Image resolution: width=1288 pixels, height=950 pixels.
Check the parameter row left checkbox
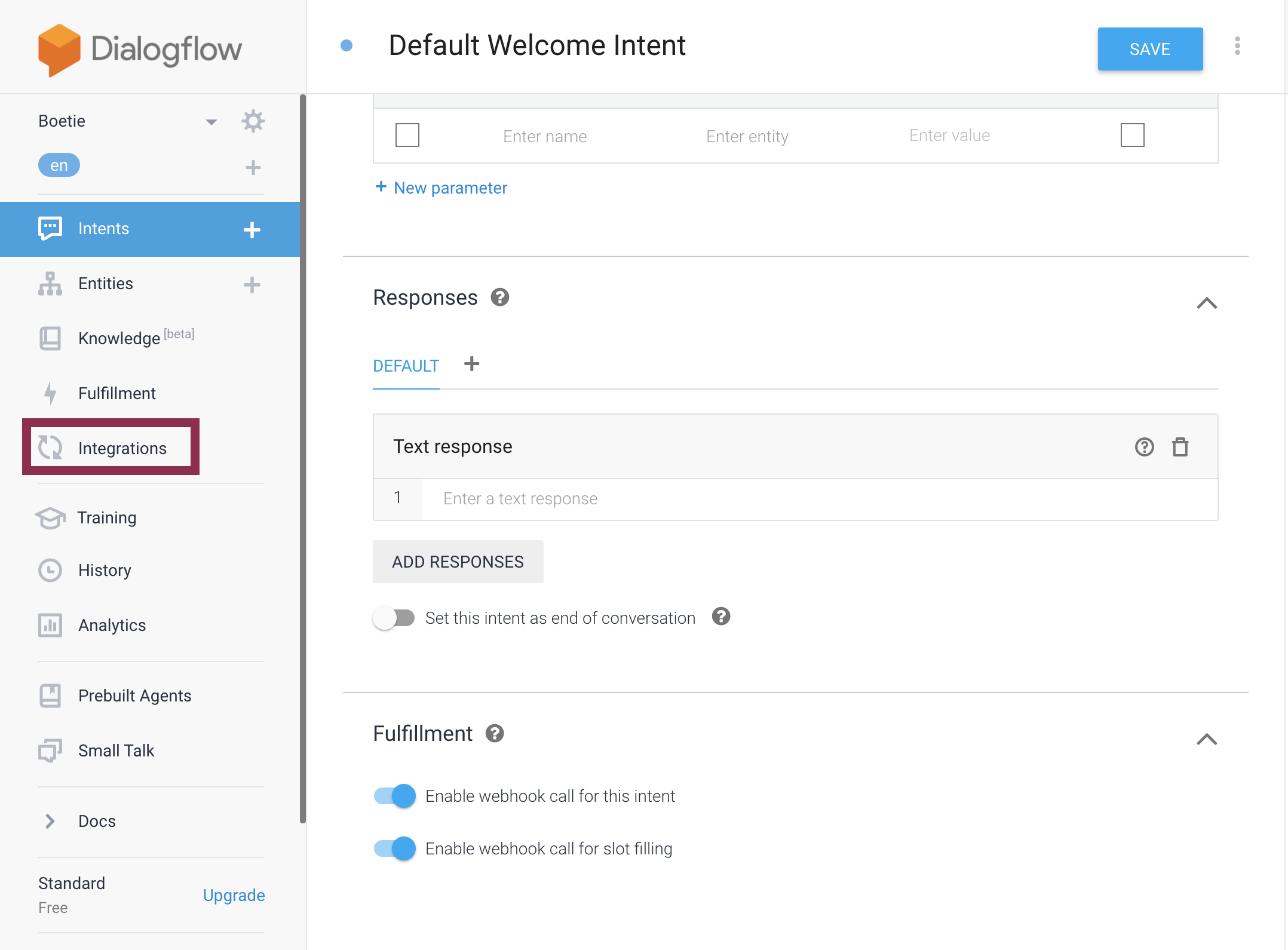(407, 135)
